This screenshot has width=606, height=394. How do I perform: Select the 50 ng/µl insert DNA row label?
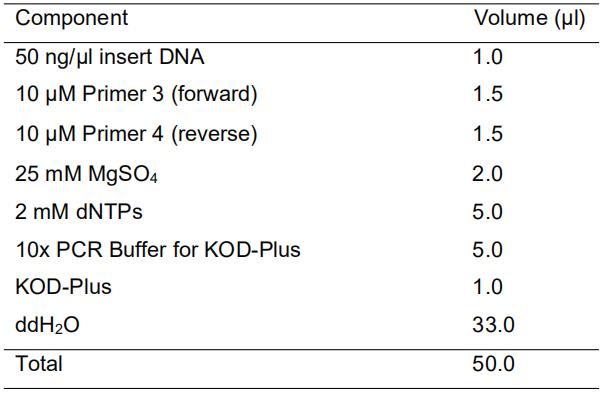coord(110,57)
